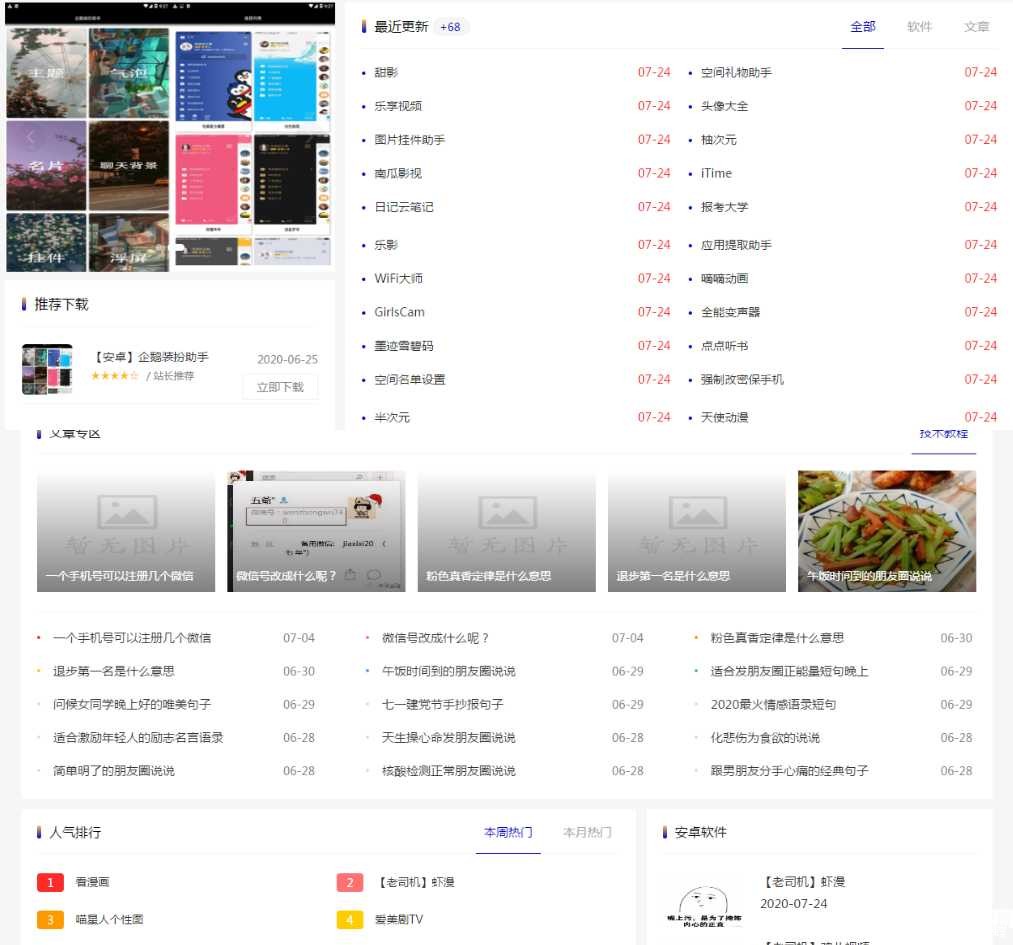Switch to the 全部 tab
This screenshot has width=1013, height=945.
862,27
